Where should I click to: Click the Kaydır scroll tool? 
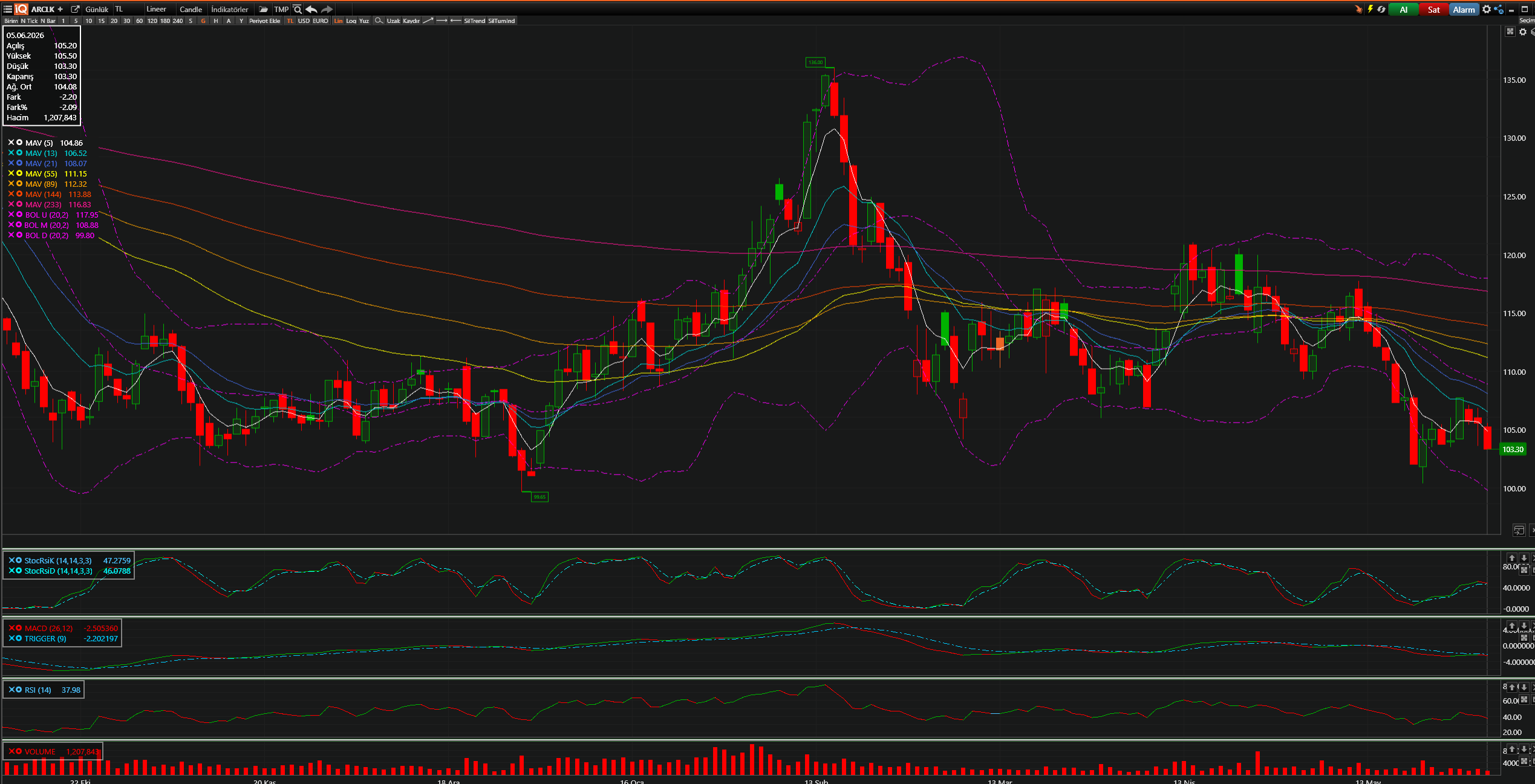click(x=411, y=21)
